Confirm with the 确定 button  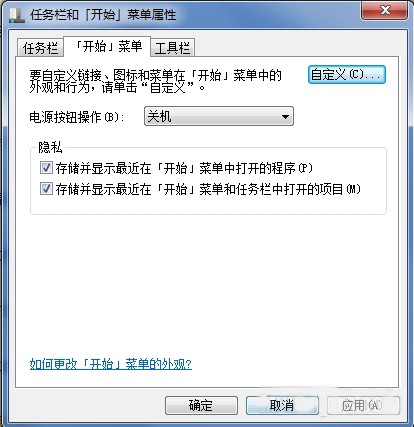point(201,405)
